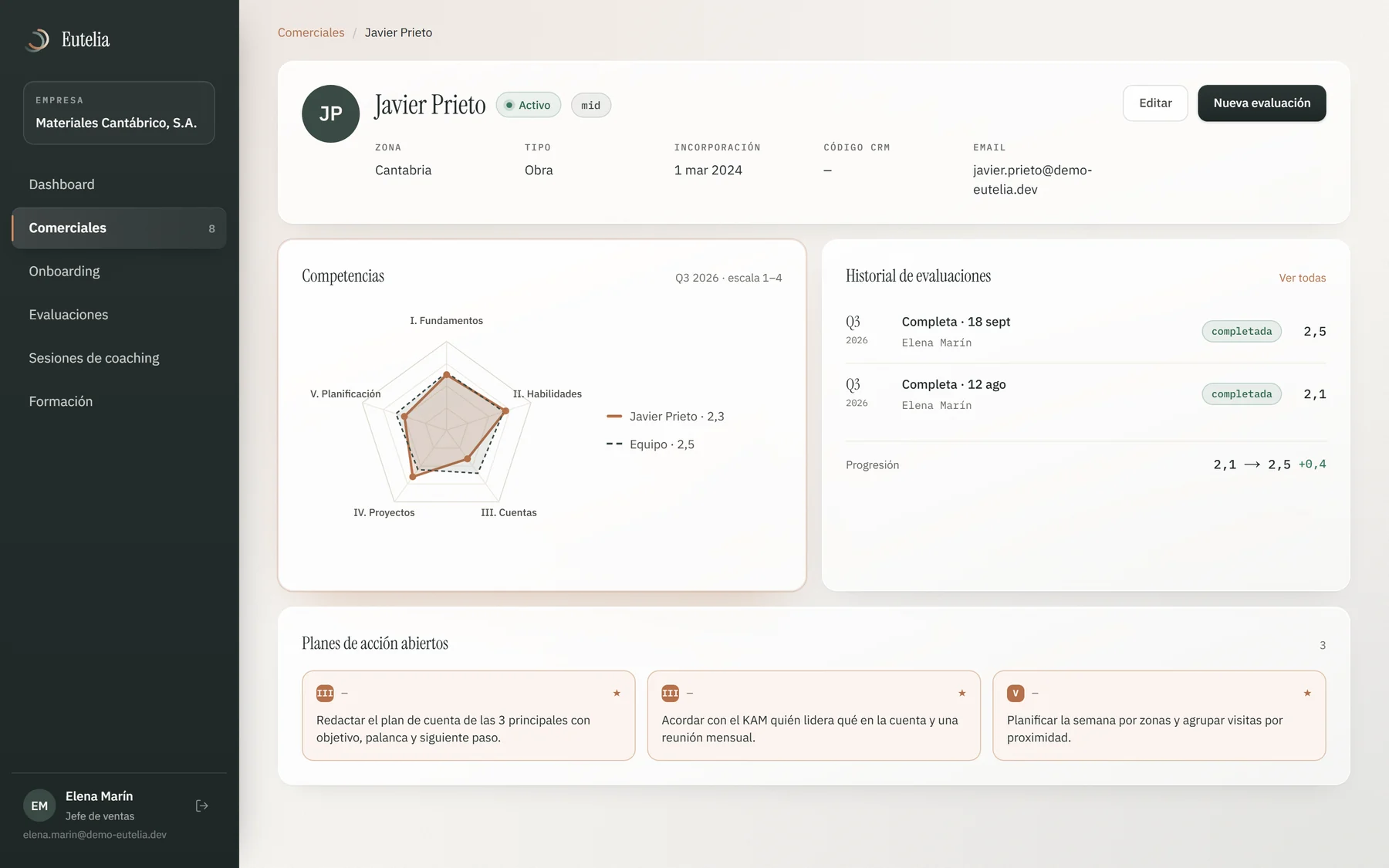Open the Planificar la semana por zonas card

click(1159, 715)
